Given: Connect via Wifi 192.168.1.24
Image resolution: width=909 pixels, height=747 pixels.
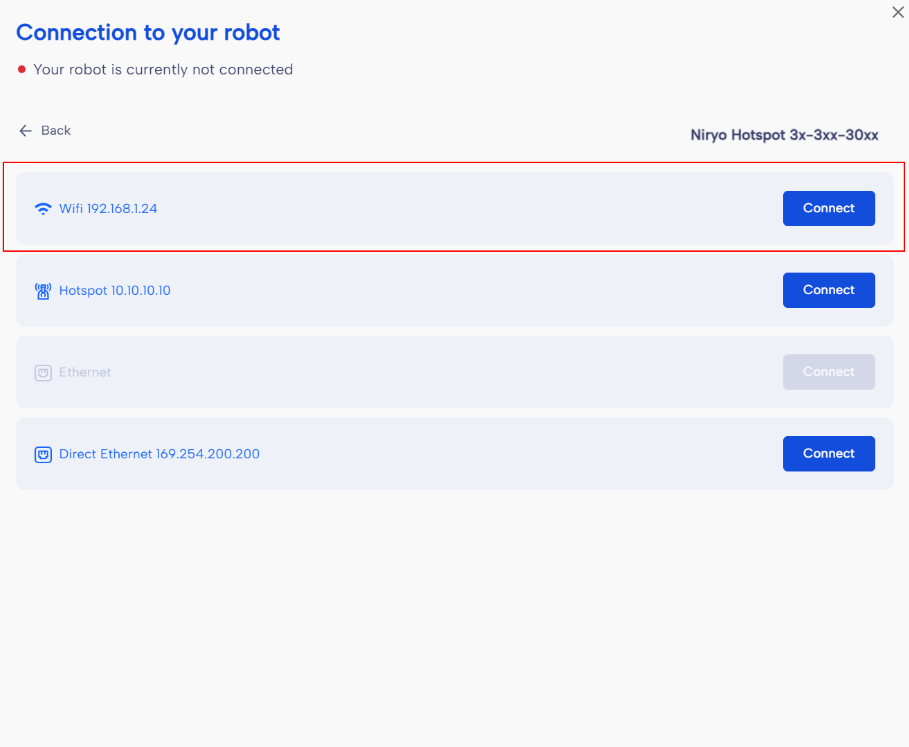Looking at the screenshot, I should [828, 208].
